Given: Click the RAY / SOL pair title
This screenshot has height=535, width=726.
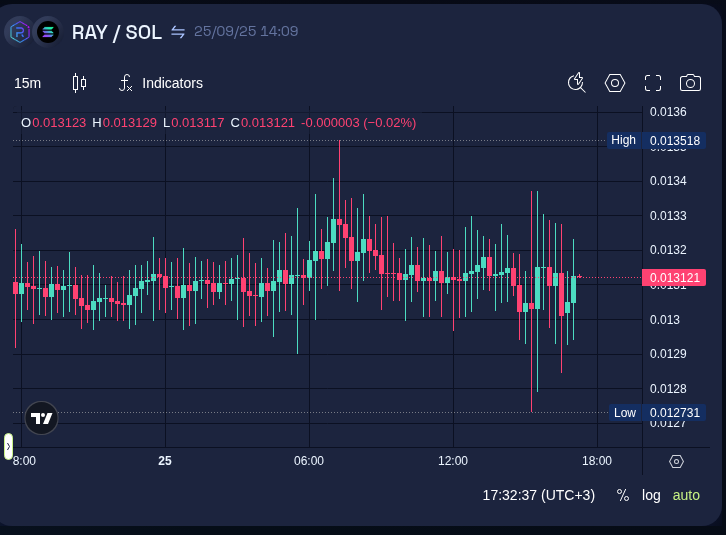Looking at the screenshot, I should (116, 32).
